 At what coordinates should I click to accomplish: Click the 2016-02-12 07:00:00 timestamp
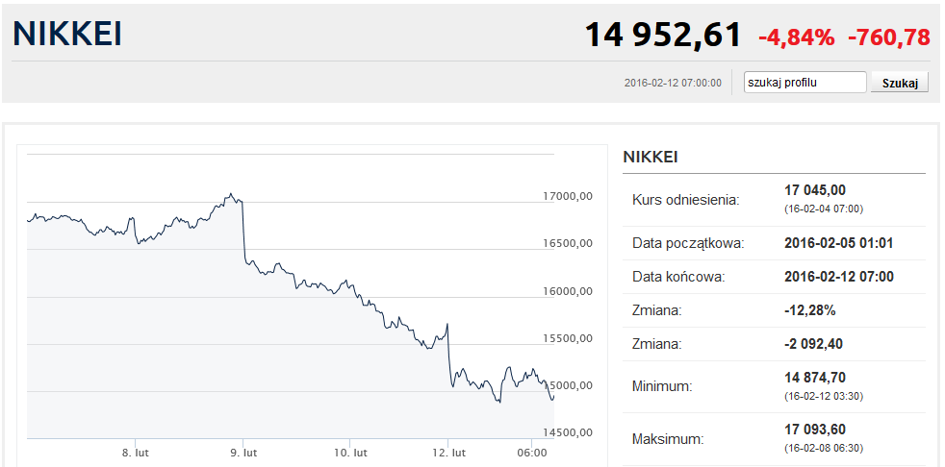[x=672, y=83]
